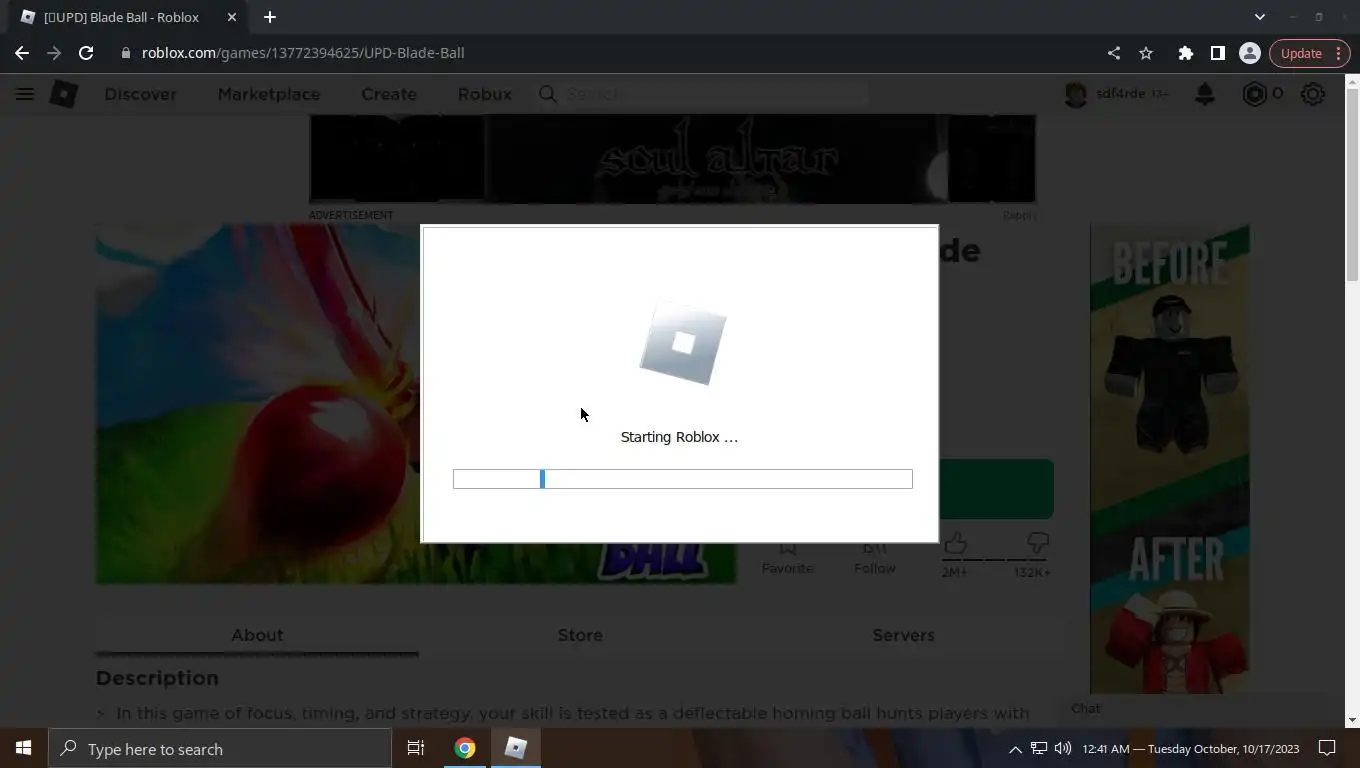Bookmark this page with the star icon
The width and height of the screenshot is (1360, 768).
[1146, 53]
